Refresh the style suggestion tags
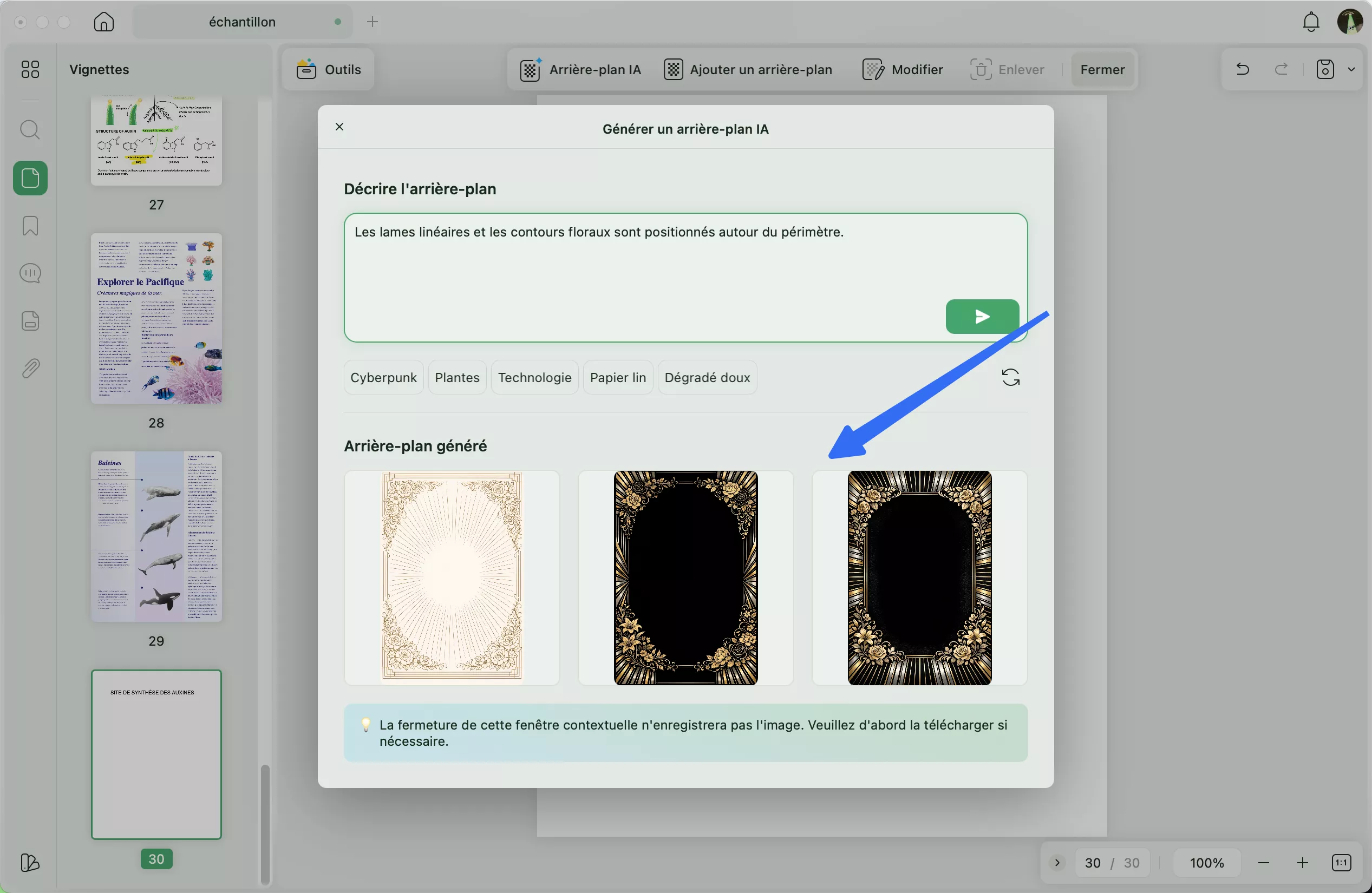This screenshot has width=1372, height=893. click(x=1010, y=377)
